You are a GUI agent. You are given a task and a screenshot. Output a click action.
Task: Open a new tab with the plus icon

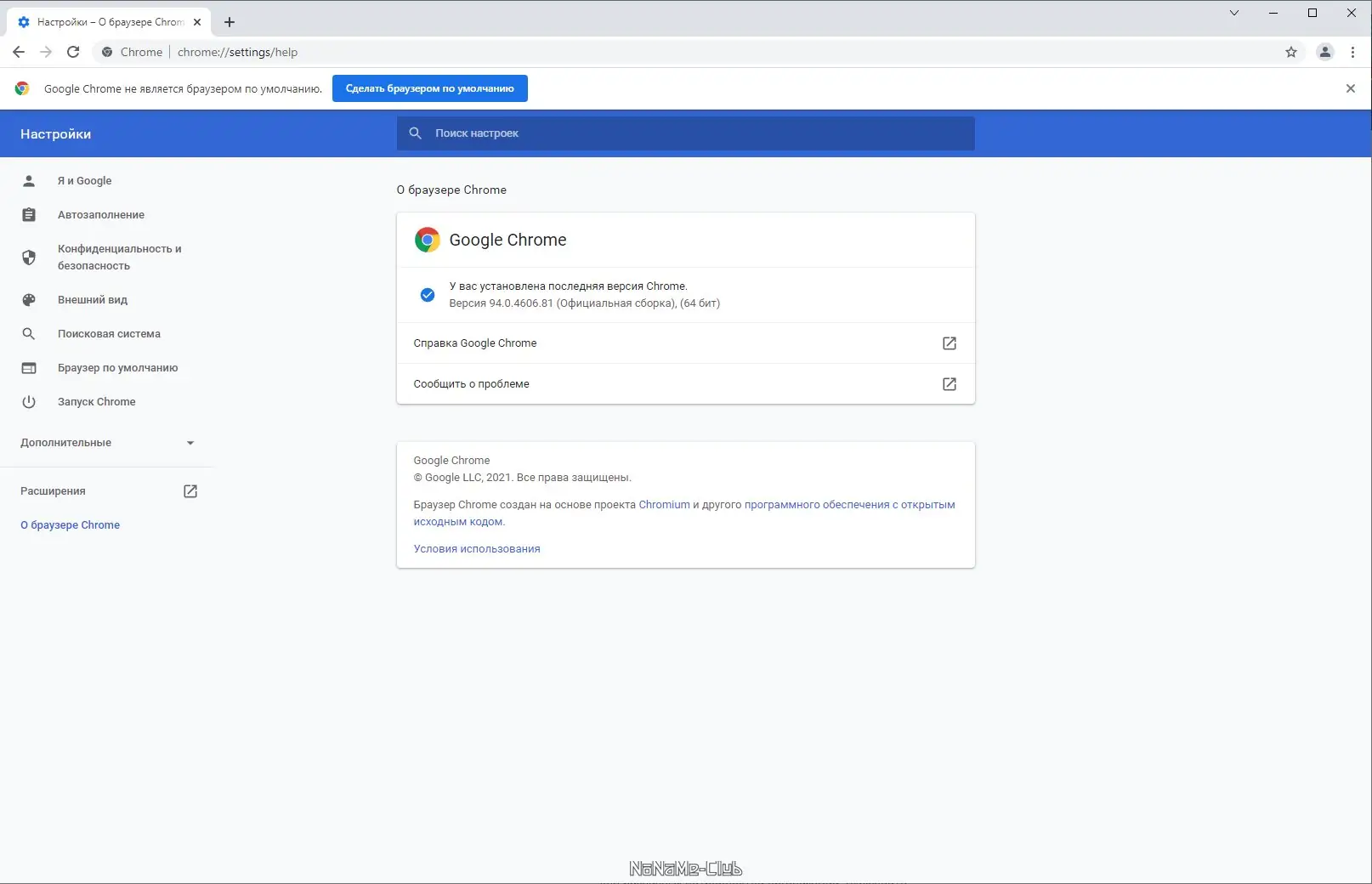(x=230, y=22)
